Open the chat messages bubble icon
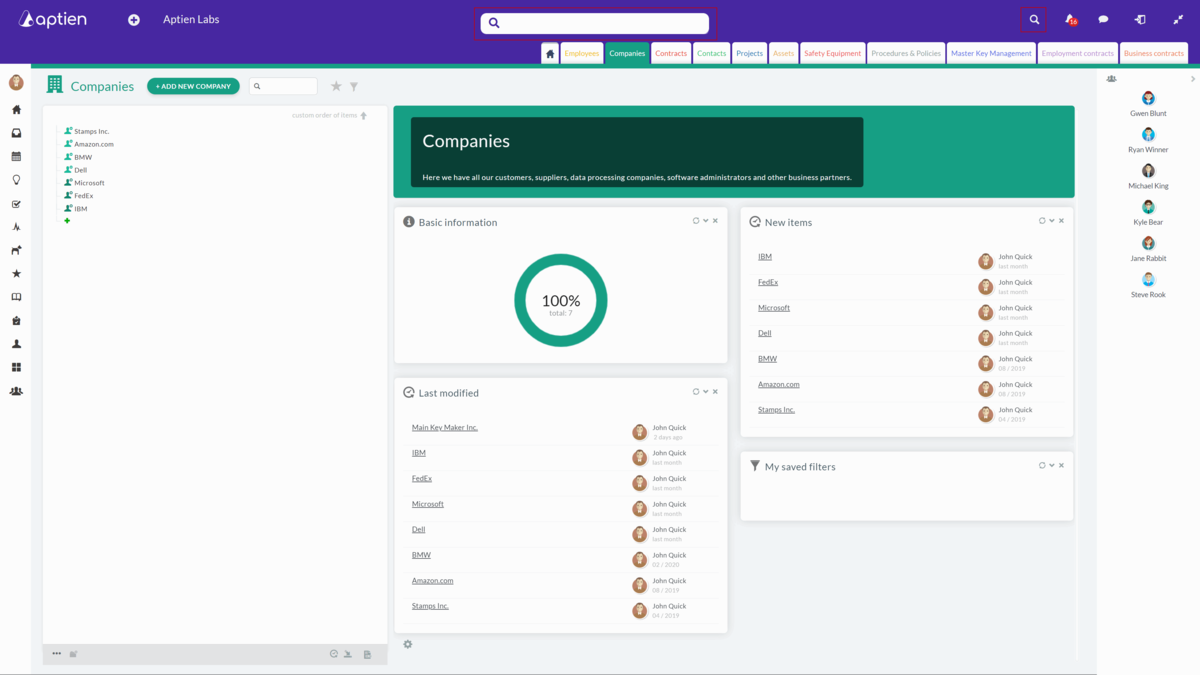This screenshot has height=675, width=1200. coord(1103,20)
